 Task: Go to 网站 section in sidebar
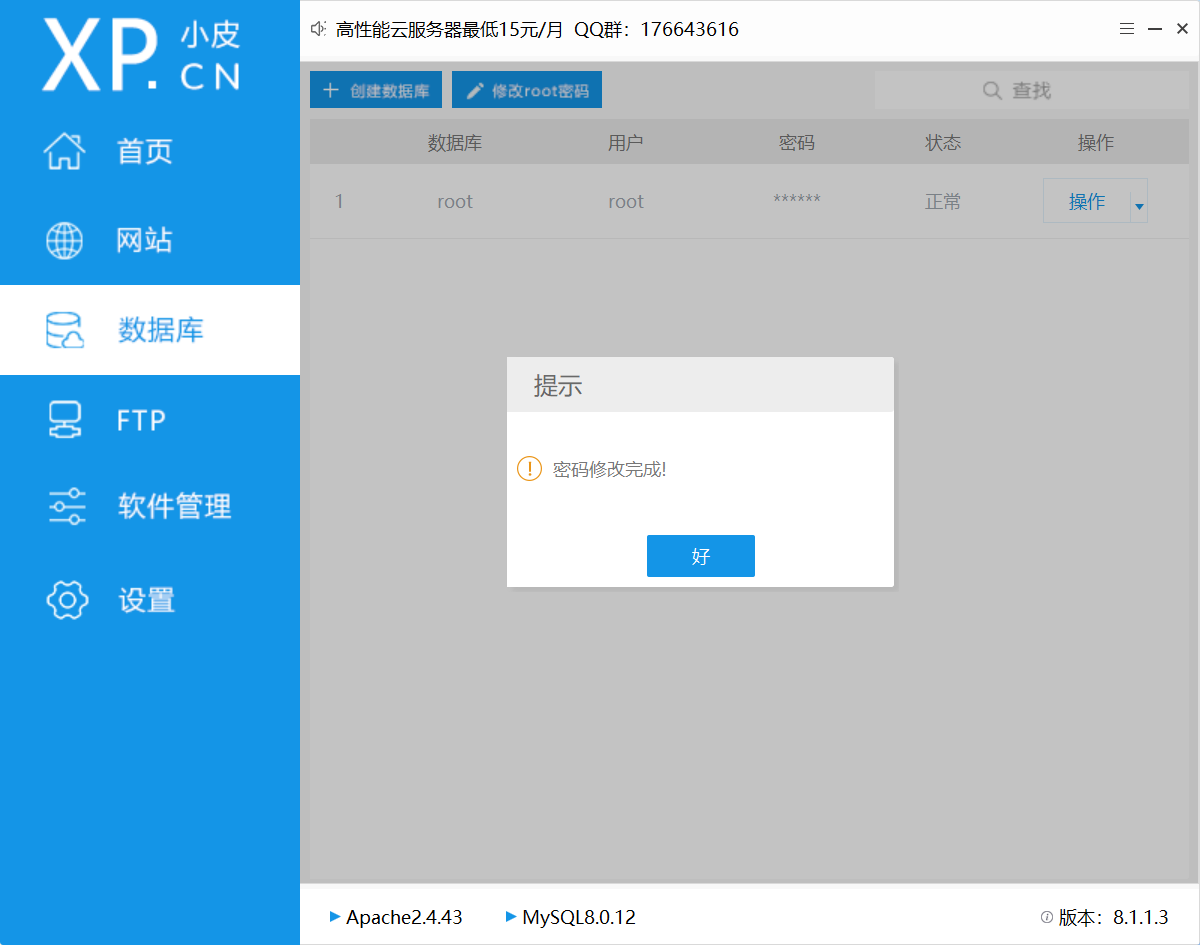tap(150, 241)
